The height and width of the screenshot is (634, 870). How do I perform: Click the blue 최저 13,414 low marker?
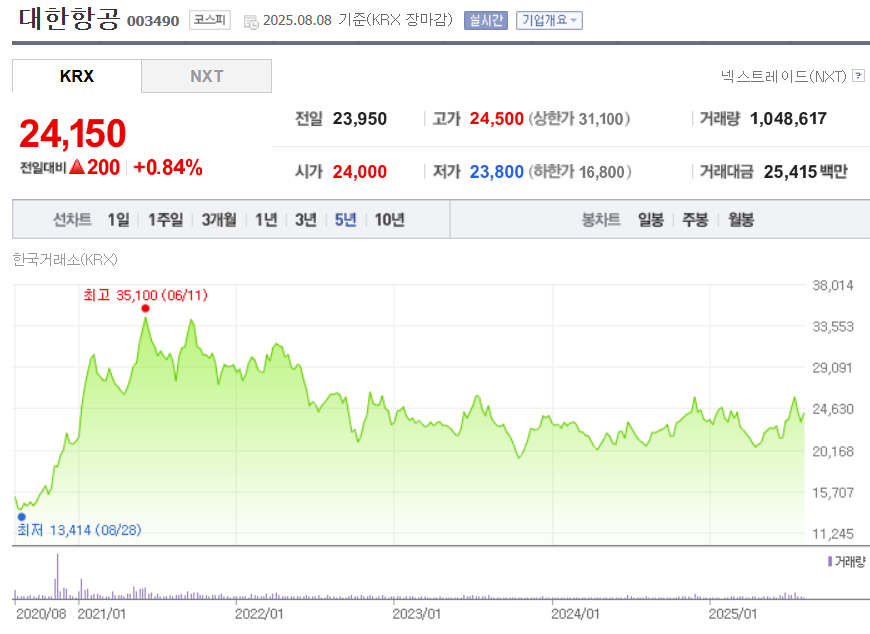coord(22,516)
